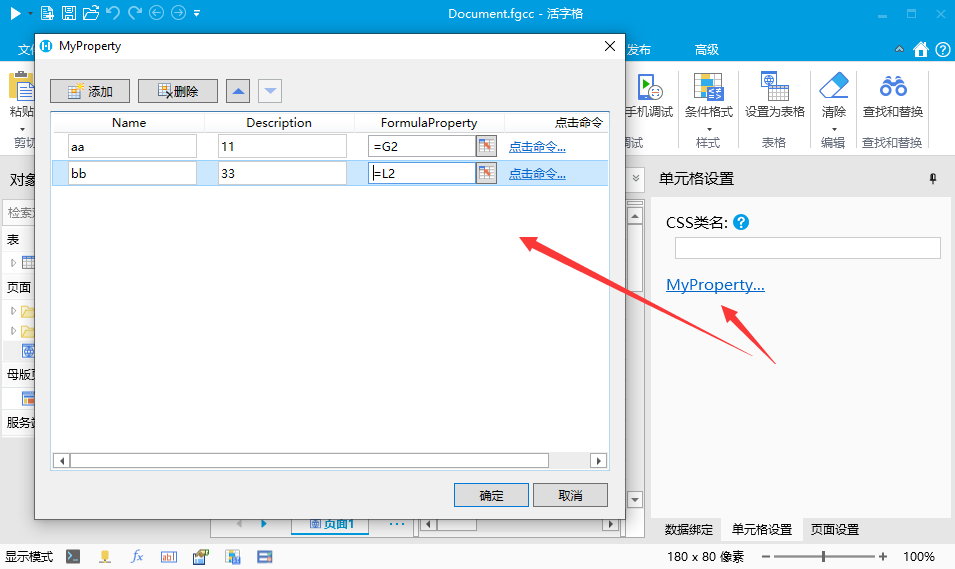Click the formula field containing =L2
This screenshot has width=955, height=569.
(421, 173)
